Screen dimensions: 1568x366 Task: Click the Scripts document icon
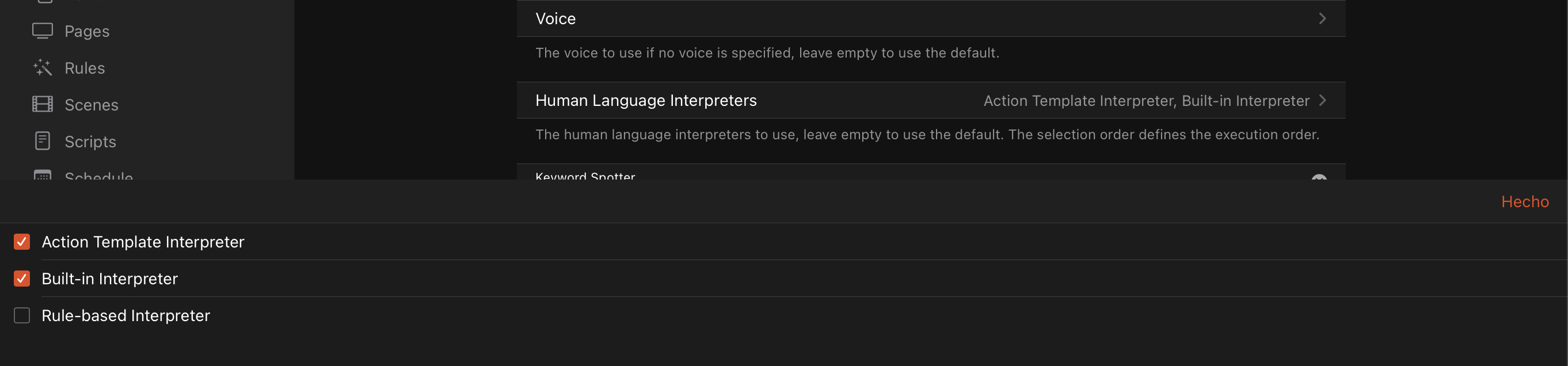point(43,140)
